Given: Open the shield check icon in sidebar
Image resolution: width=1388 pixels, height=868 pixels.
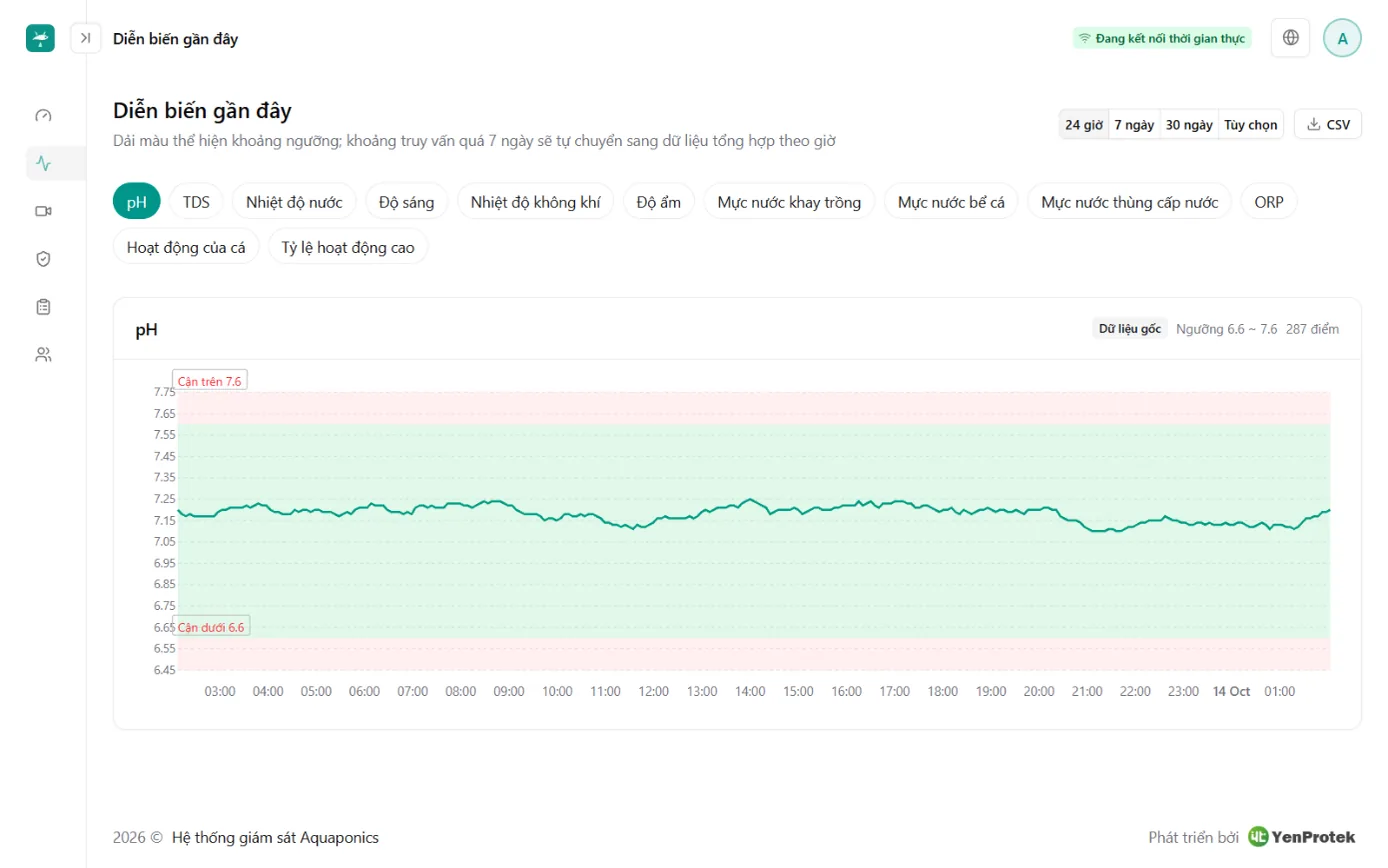Looking at the screenshot, I should (43, 259).
